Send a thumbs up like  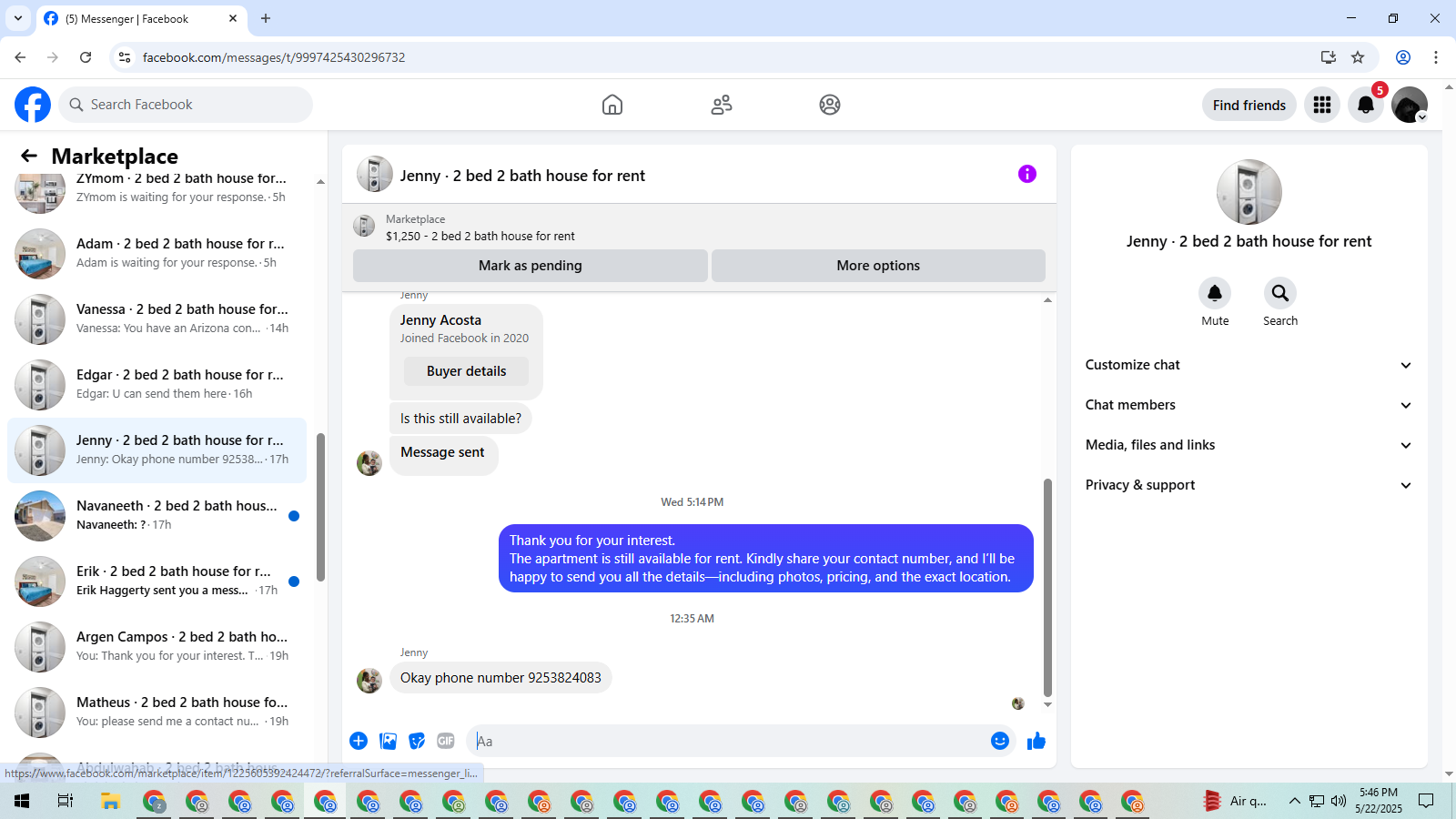point(1036,741)
